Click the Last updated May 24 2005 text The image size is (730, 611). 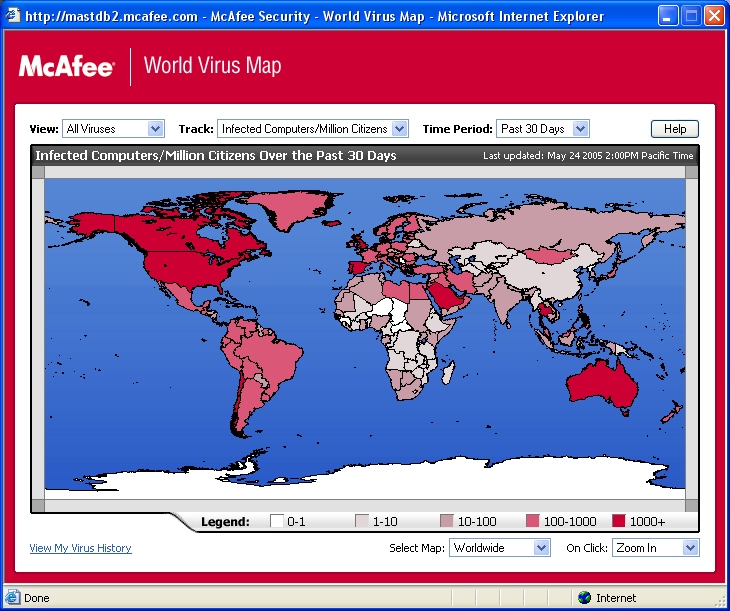click(x=588, y=156)
